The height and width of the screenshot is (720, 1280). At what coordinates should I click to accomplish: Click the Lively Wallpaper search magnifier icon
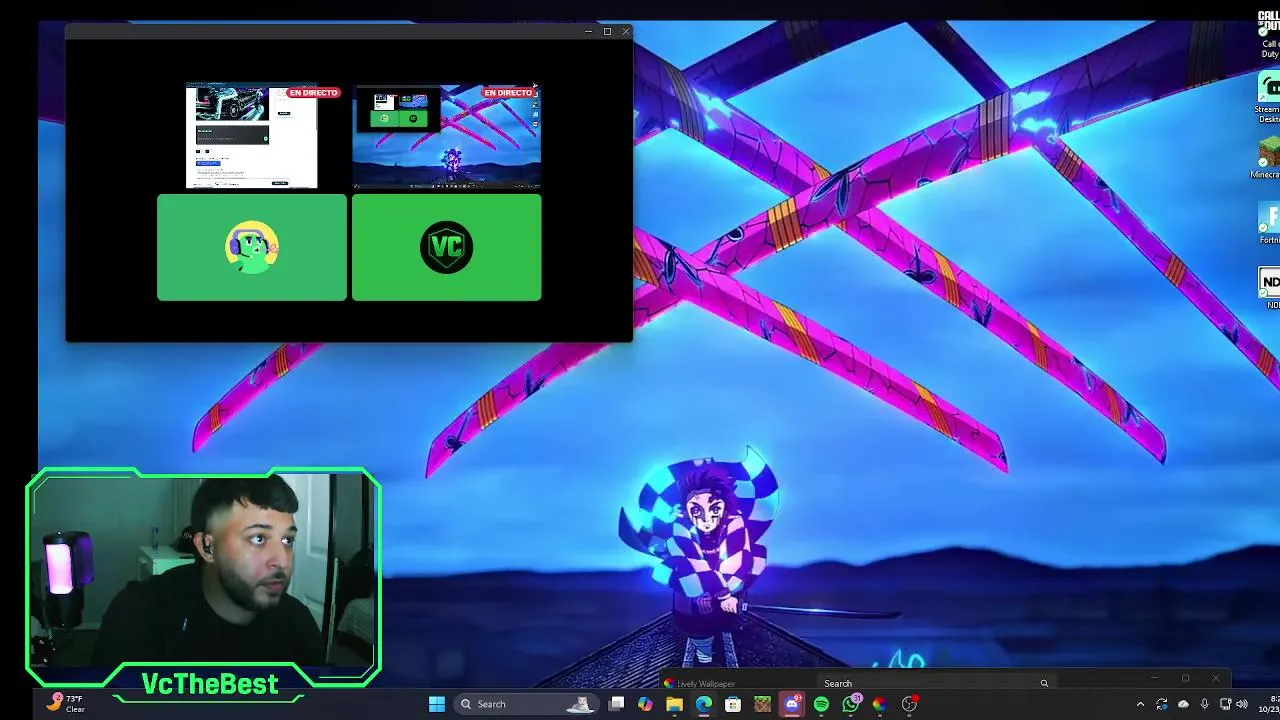tap(1044, 683)
